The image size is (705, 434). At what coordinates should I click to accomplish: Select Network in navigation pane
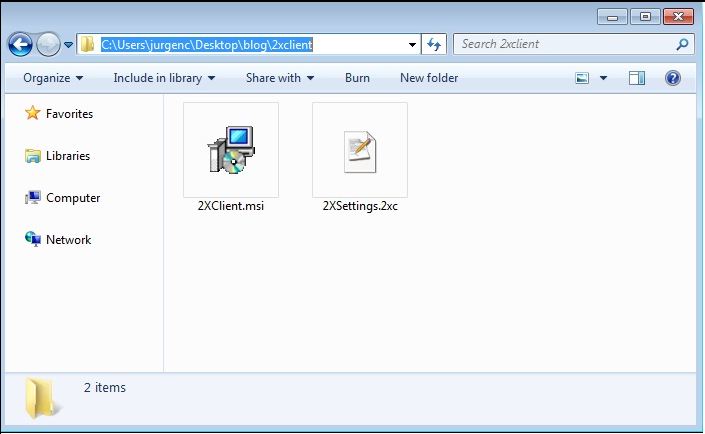point(68,240)
